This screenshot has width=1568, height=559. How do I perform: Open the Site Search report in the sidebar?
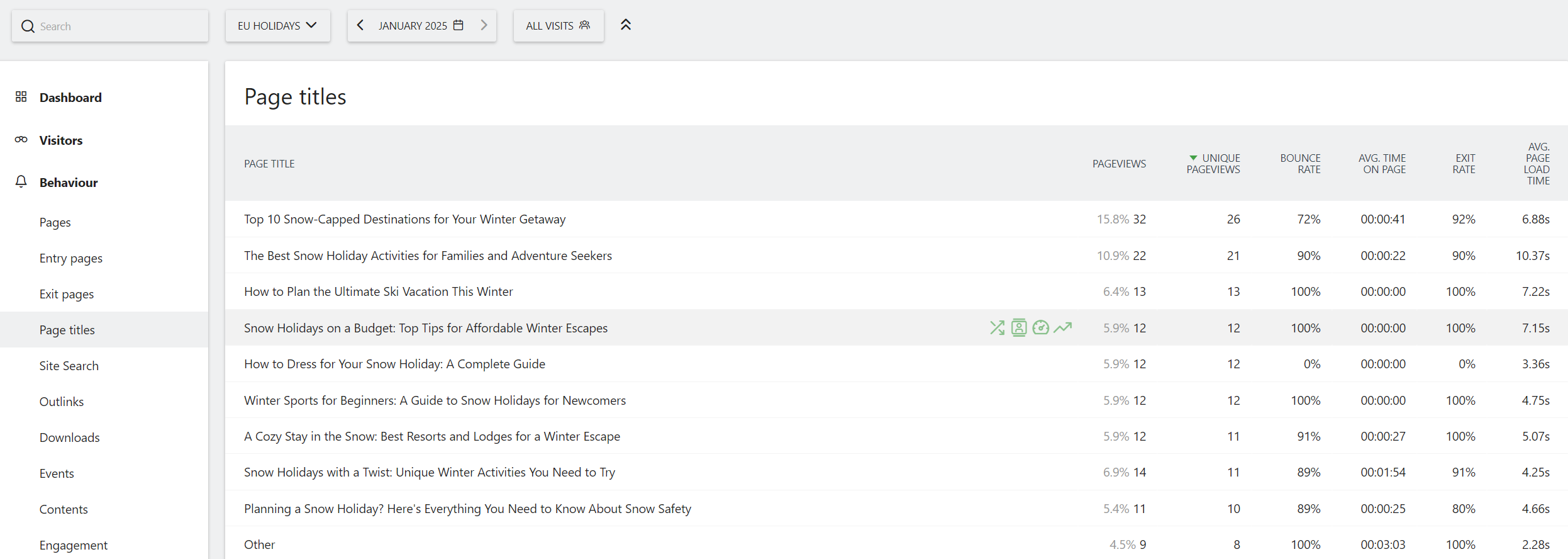click(69, 366)
